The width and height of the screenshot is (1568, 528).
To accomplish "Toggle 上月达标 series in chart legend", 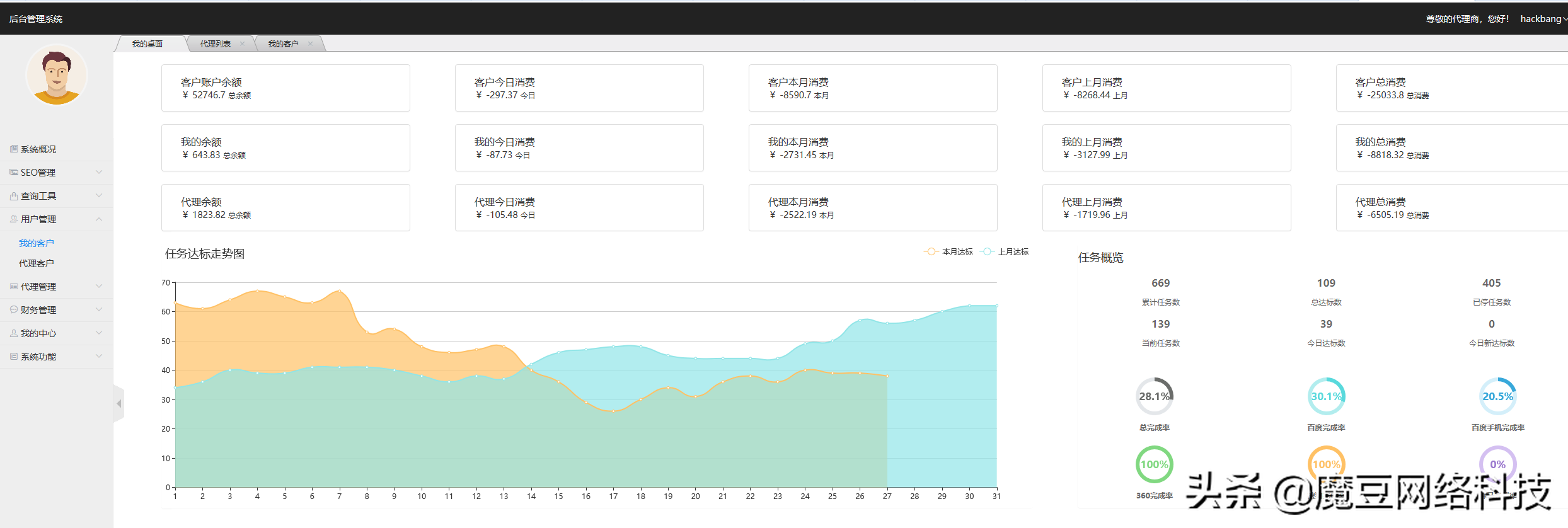I will [x=1005, y=252].
